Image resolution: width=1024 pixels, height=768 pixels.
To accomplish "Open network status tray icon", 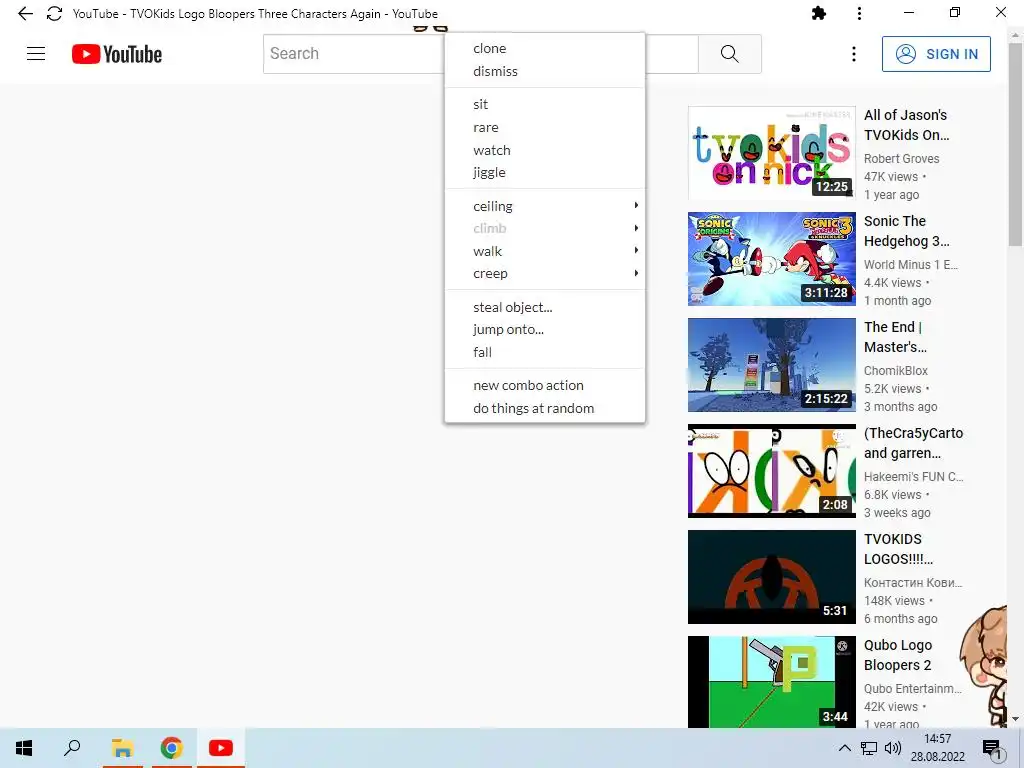I will 869,748.
